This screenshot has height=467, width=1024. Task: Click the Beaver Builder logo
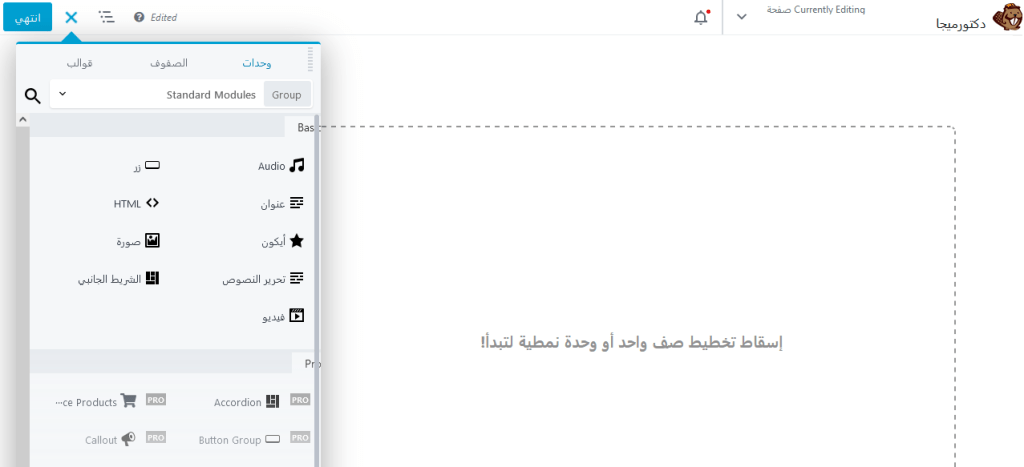pyautogui.click(x=1006, y=19)
